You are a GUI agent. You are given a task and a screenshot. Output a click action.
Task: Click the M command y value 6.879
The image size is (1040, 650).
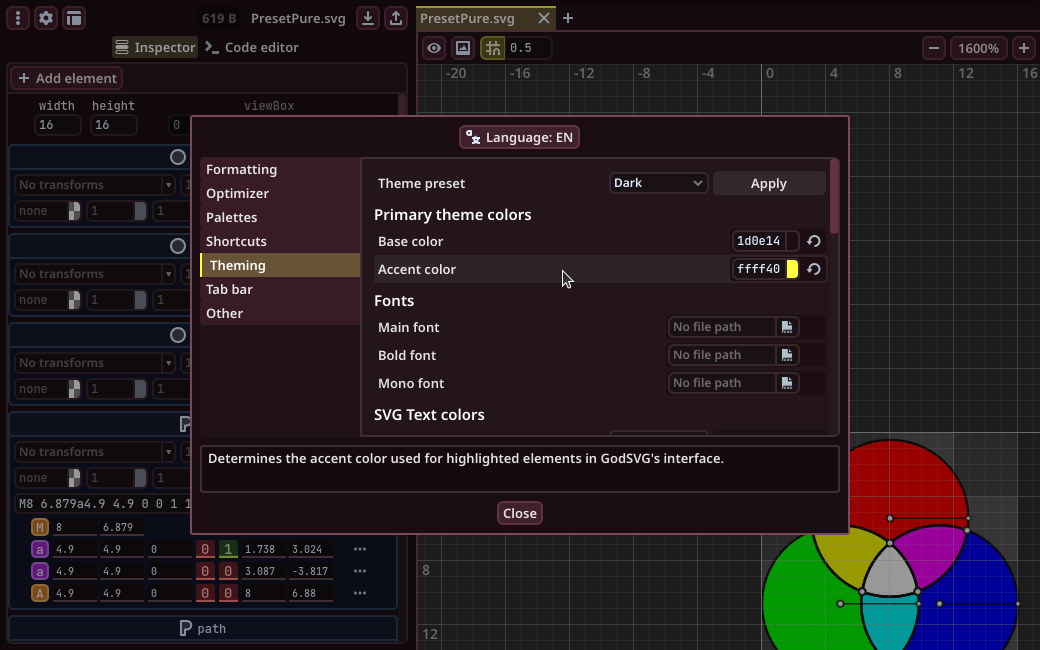click(121, 527)
